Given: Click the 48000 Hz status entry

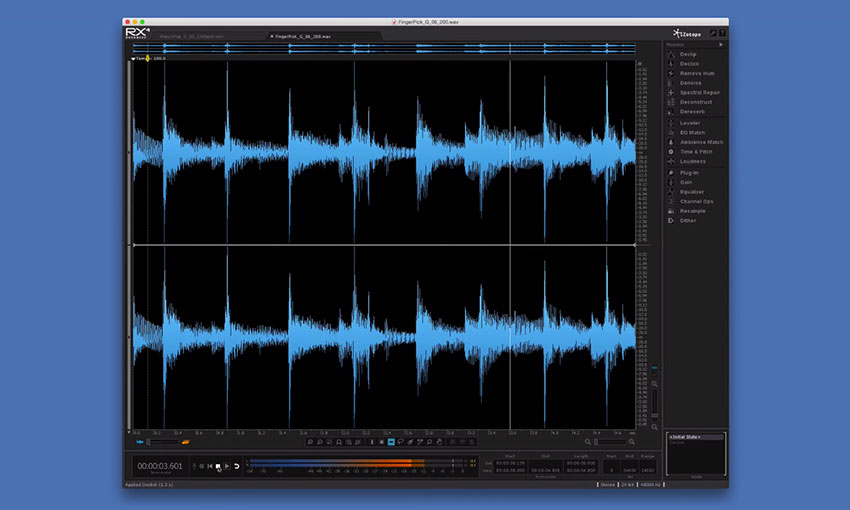Looking at the screenshot, I should click(x=650, y=485).
